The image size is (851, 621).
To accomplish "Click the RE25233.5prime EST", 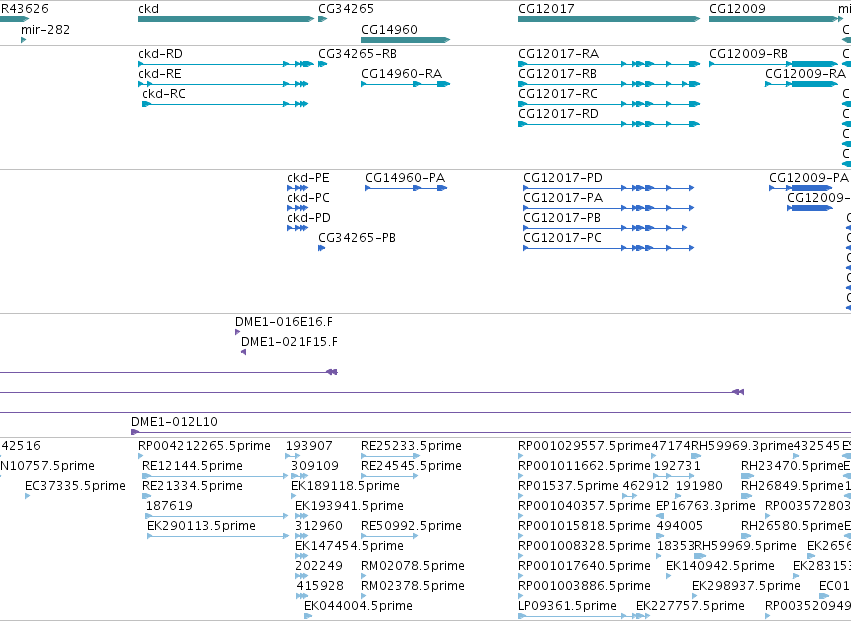I will click(391, 456).
